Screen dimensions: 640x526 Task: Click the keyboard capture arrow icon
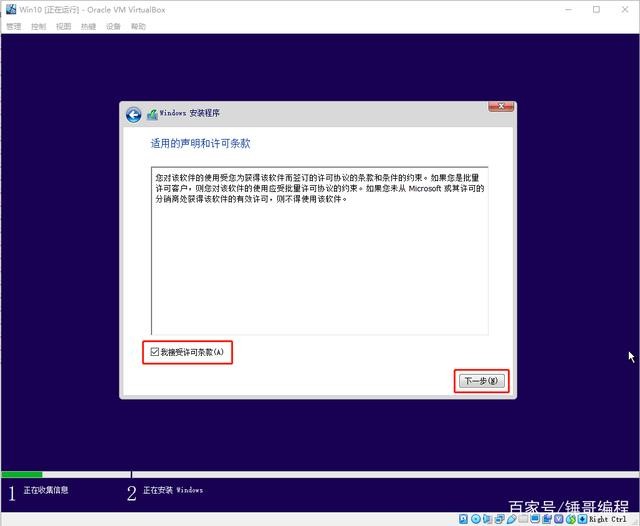click(x=582, y=519)
